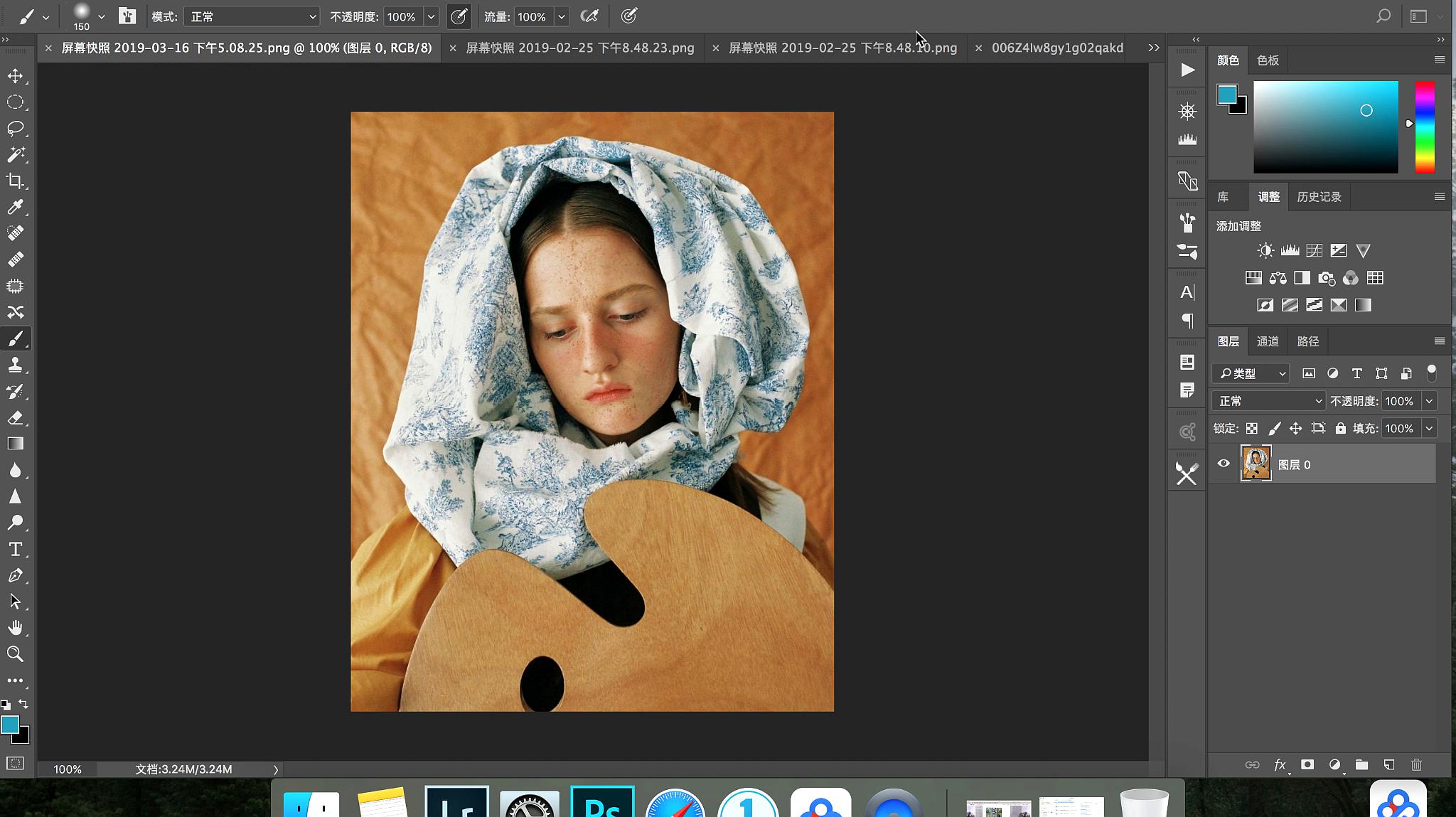The width and height of the screenshot is (1456, 817).
Task: Toggle visibility of 图层 0
Action: point(1224,464)
